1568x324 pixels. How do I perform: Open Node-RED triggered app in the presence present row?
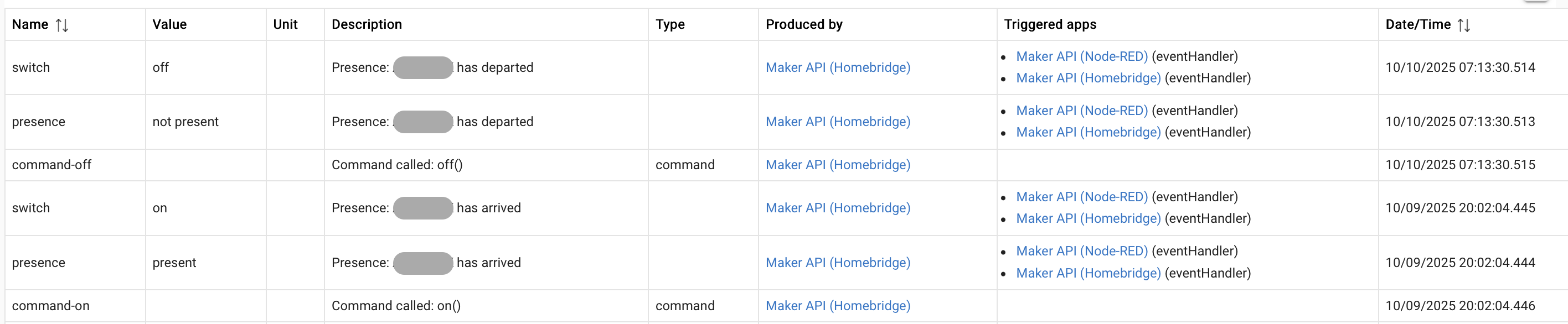click(1081, 251)
